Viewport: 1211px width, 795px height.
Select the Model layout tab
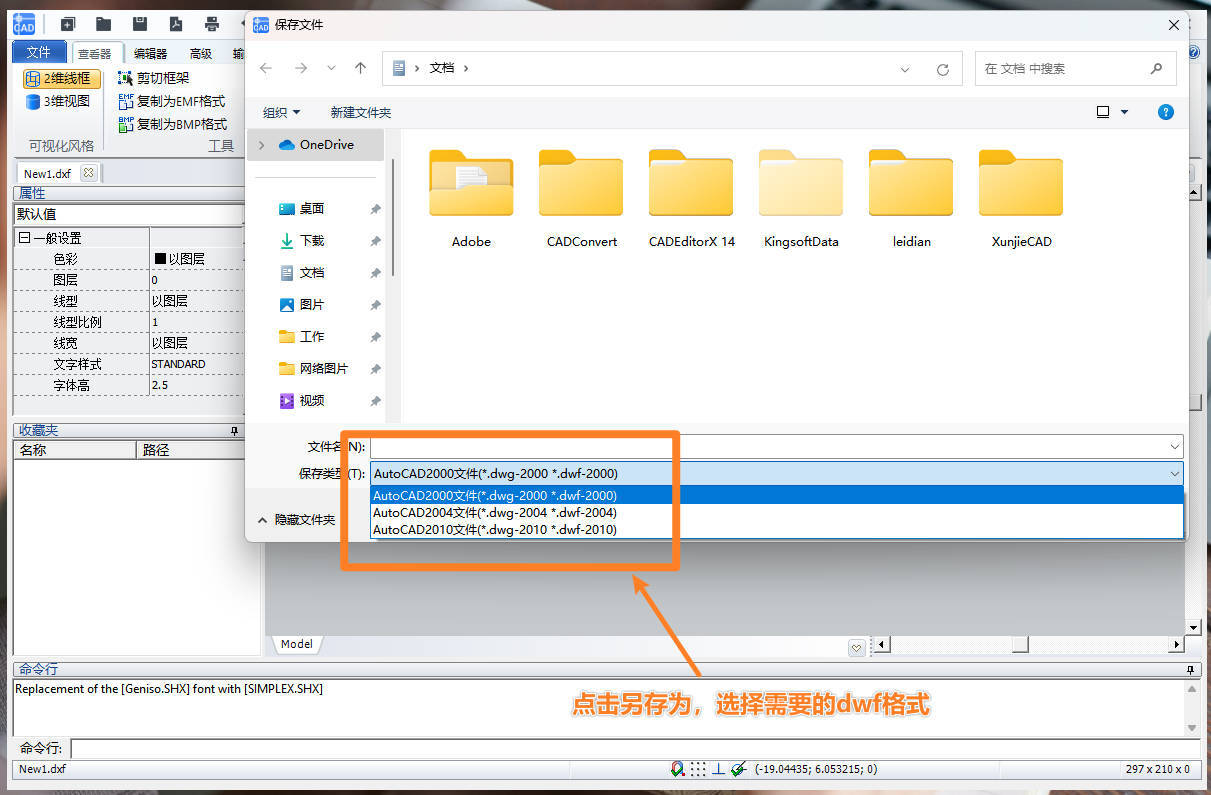coord(296,644)
